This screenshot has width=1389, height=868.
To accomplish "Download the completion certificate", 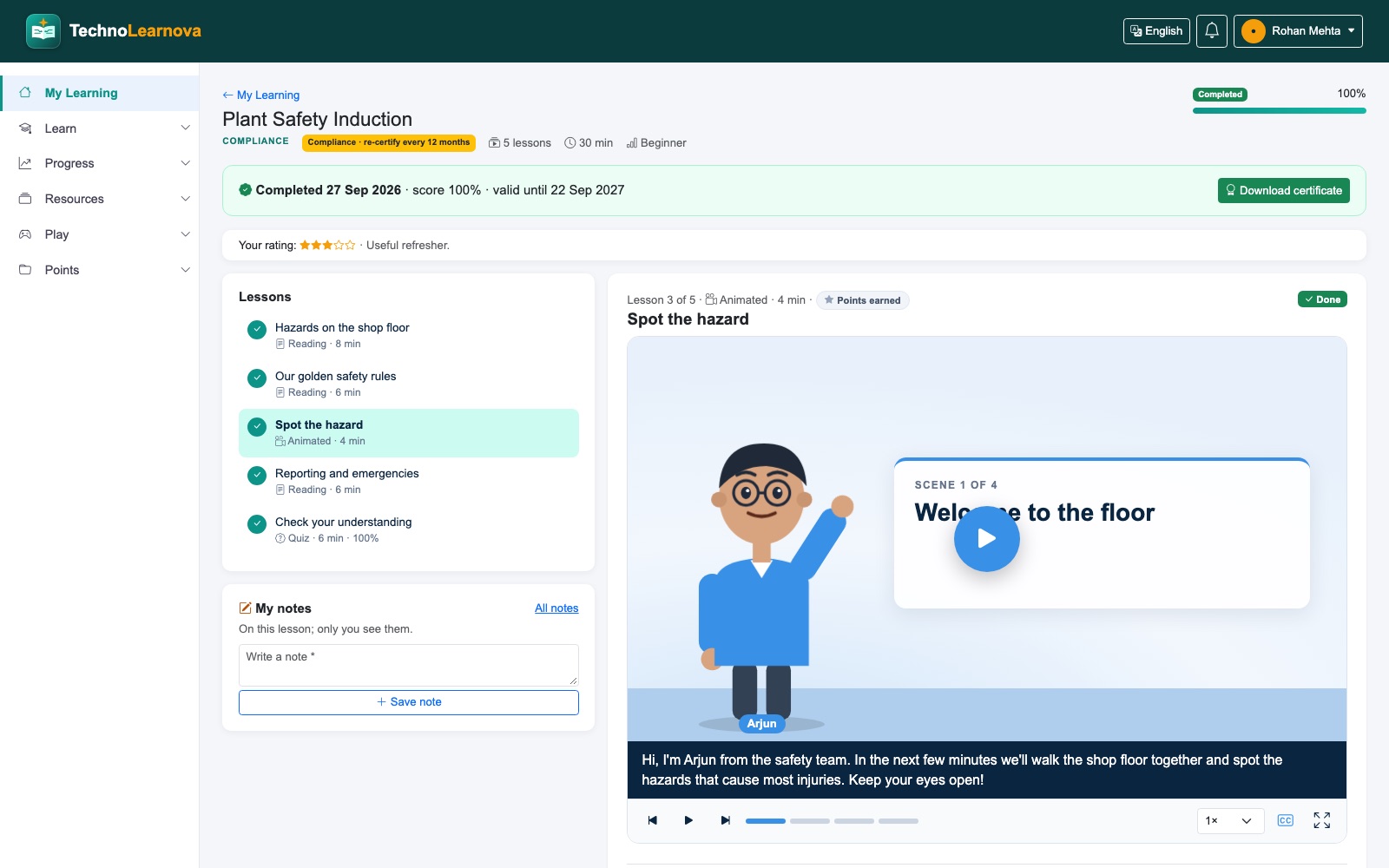I will [x=1283, y=190].
